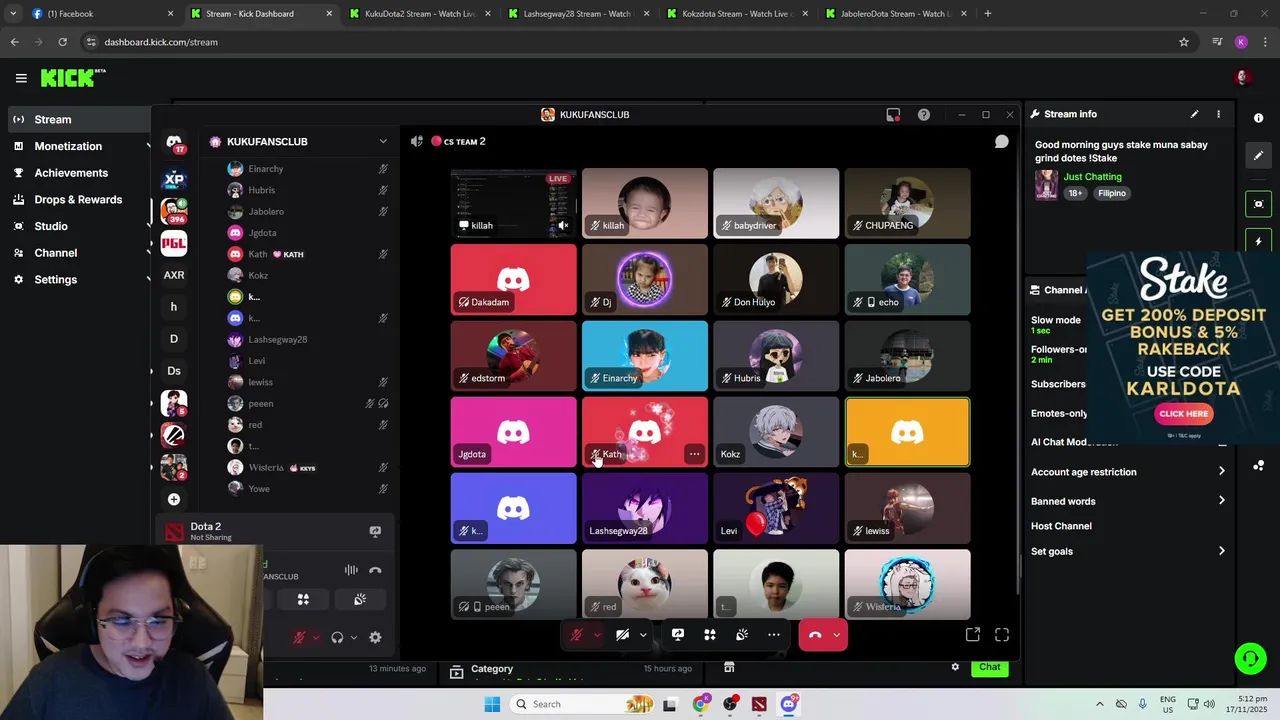Click Just Chatting category link
The image size is (1280, 720).
tap(1092, 177)
